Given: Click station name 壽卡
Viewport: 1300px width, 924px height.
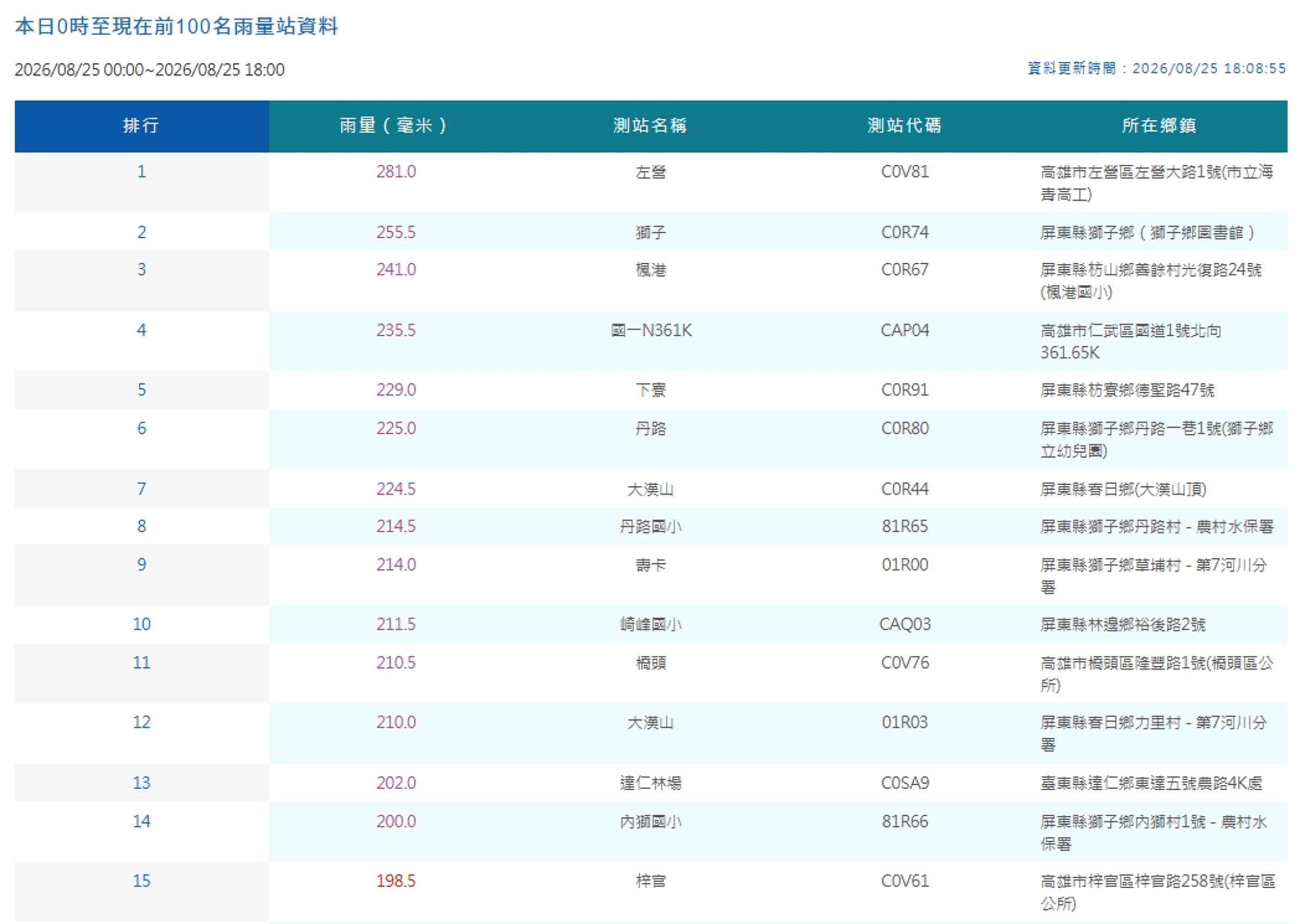Looking at the screenshot, I should [x=651, y=565].
